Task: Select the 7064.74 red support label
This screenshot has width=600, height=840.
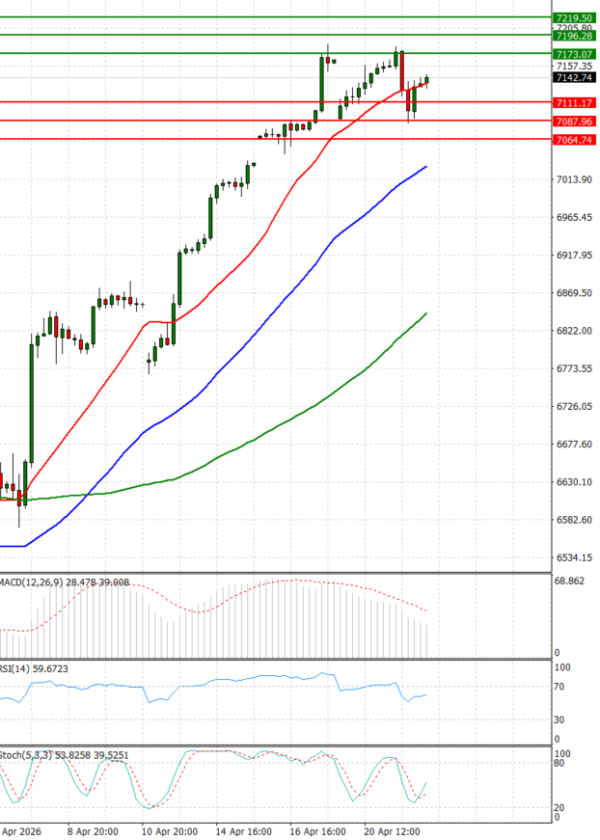Action: [574, 141]
